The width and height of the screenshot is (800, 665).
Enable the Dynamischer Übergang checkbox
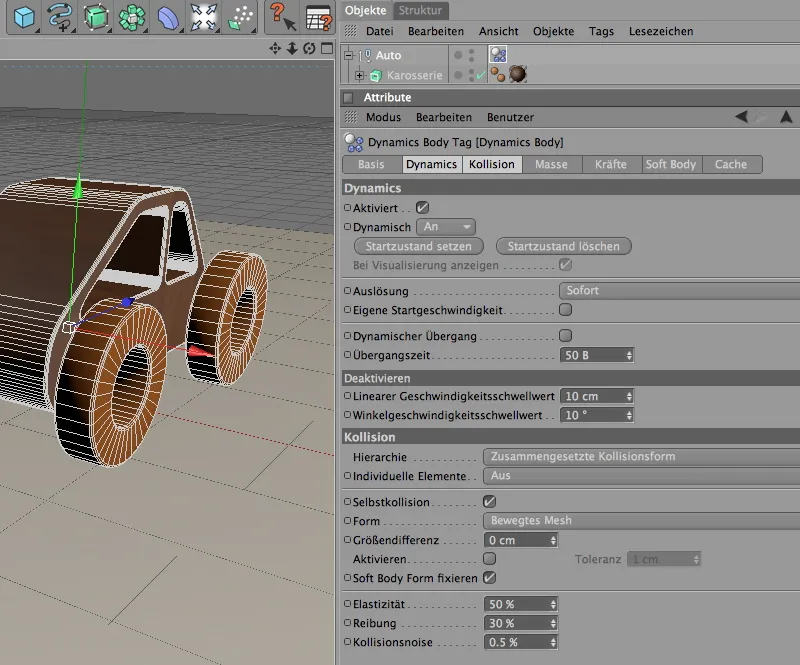(565, 336)
